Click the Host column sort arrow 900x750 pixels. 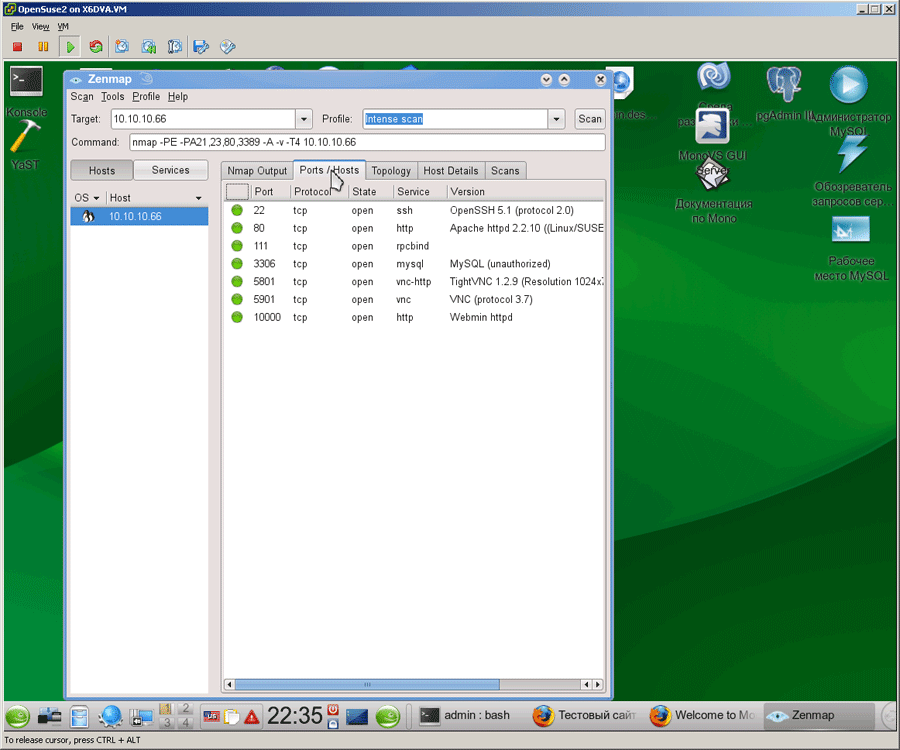click(199, 198)
